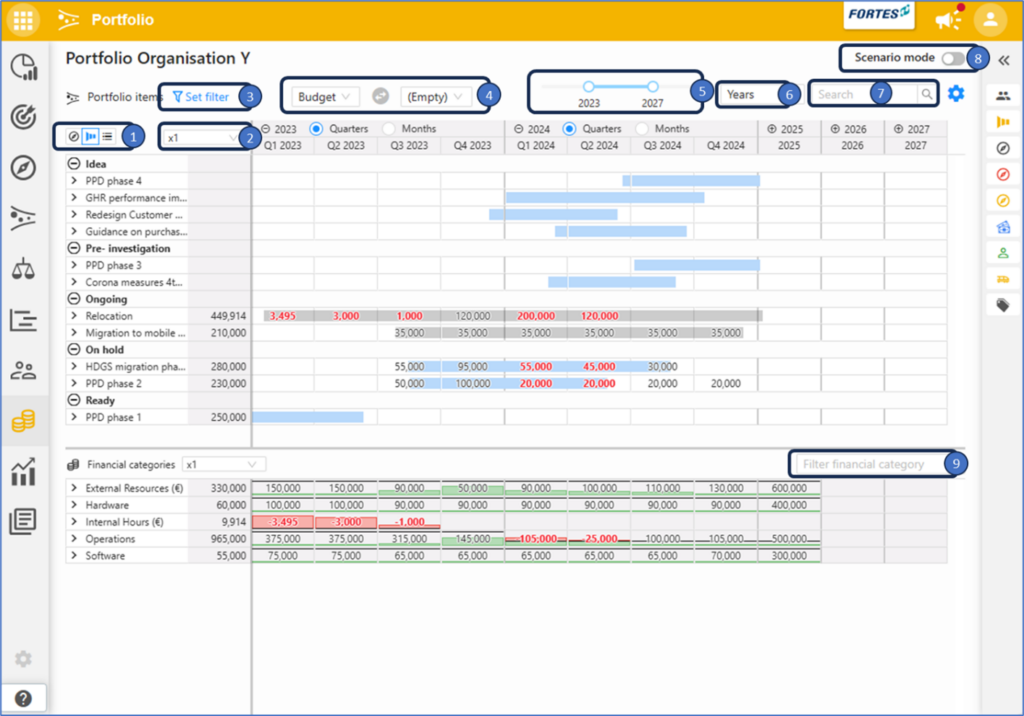
Task: Collapse the On hold group
Action: (x=74, y=350)
